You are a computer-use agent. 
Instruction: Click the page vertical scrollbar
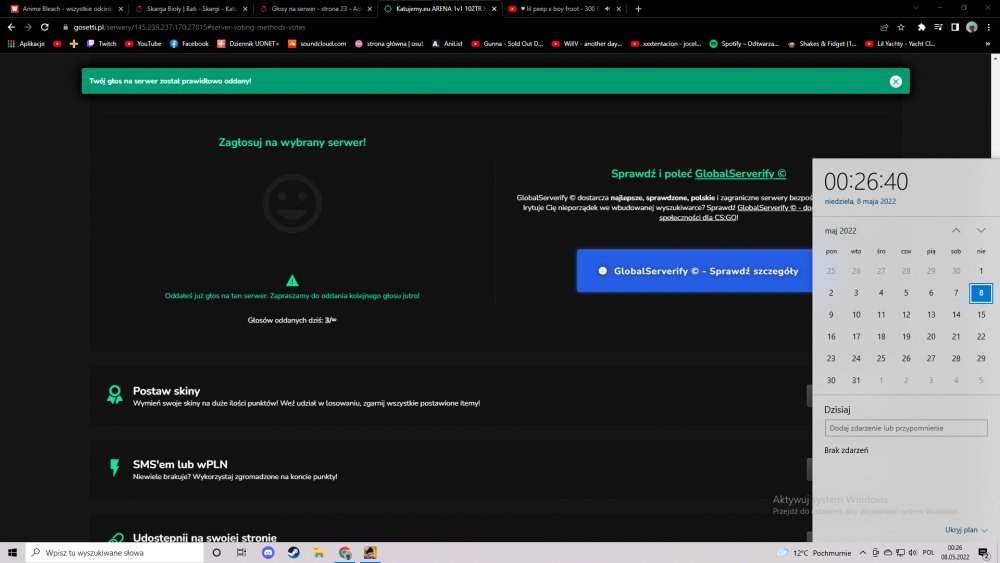tap(996, 108)
